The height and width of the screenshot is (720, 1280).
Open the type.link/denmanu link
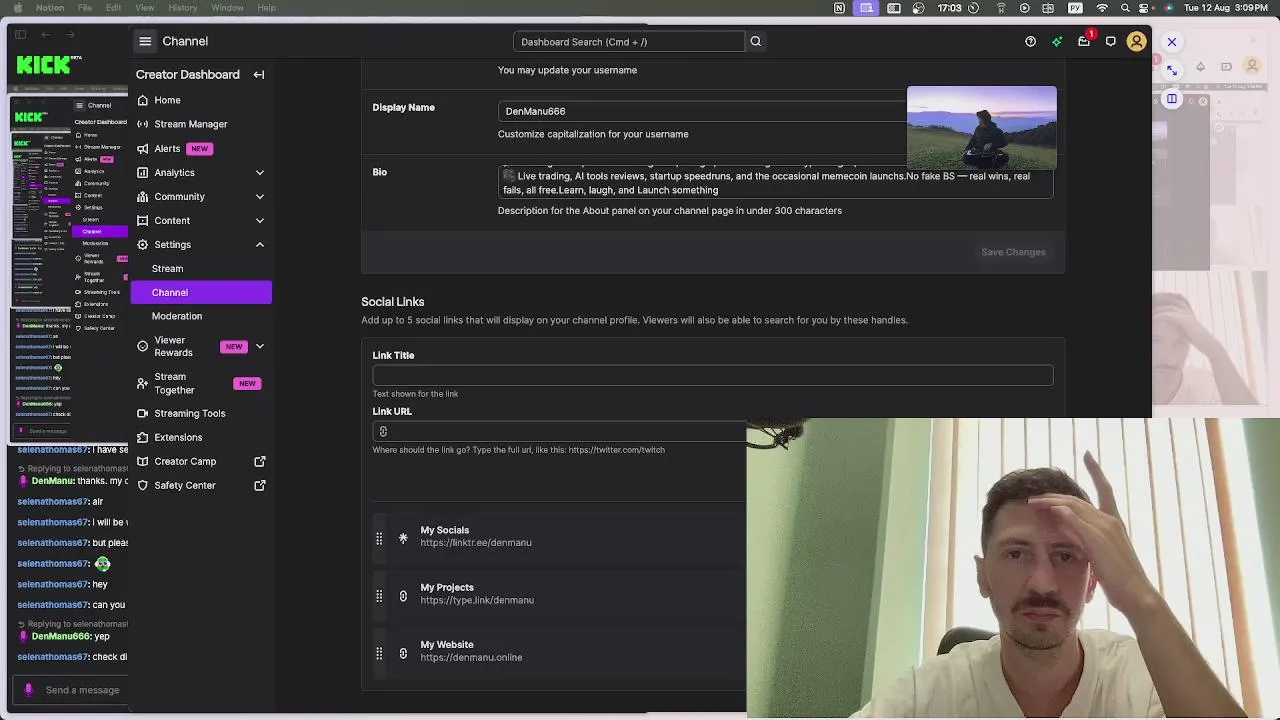477,600
